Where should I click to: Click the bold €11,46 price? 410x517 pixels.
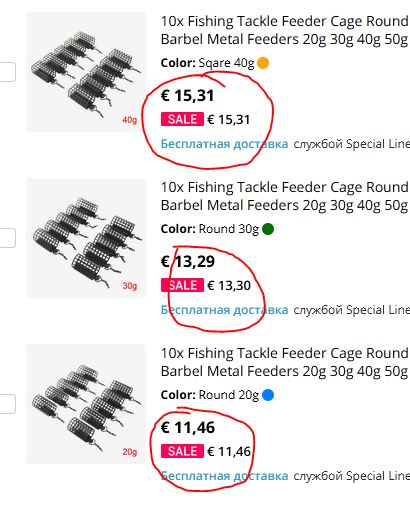(188, 428)
